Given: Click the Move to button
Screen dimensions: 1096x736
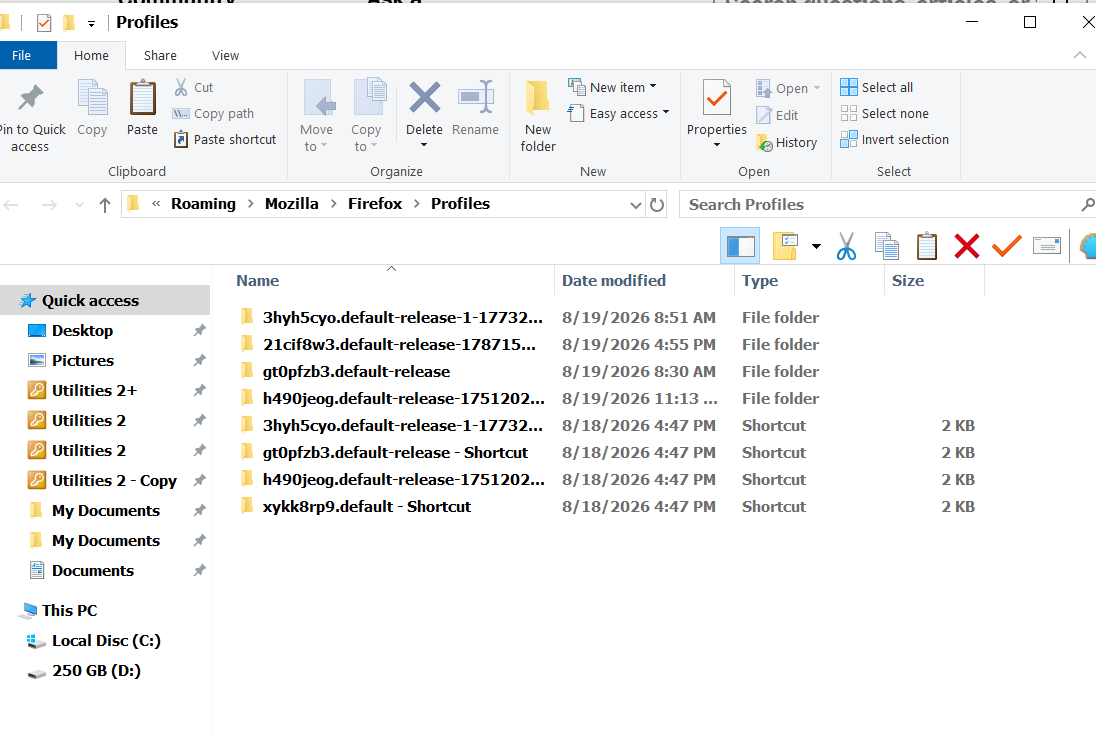Looking at the screenshot, I should tap(317, 116).
